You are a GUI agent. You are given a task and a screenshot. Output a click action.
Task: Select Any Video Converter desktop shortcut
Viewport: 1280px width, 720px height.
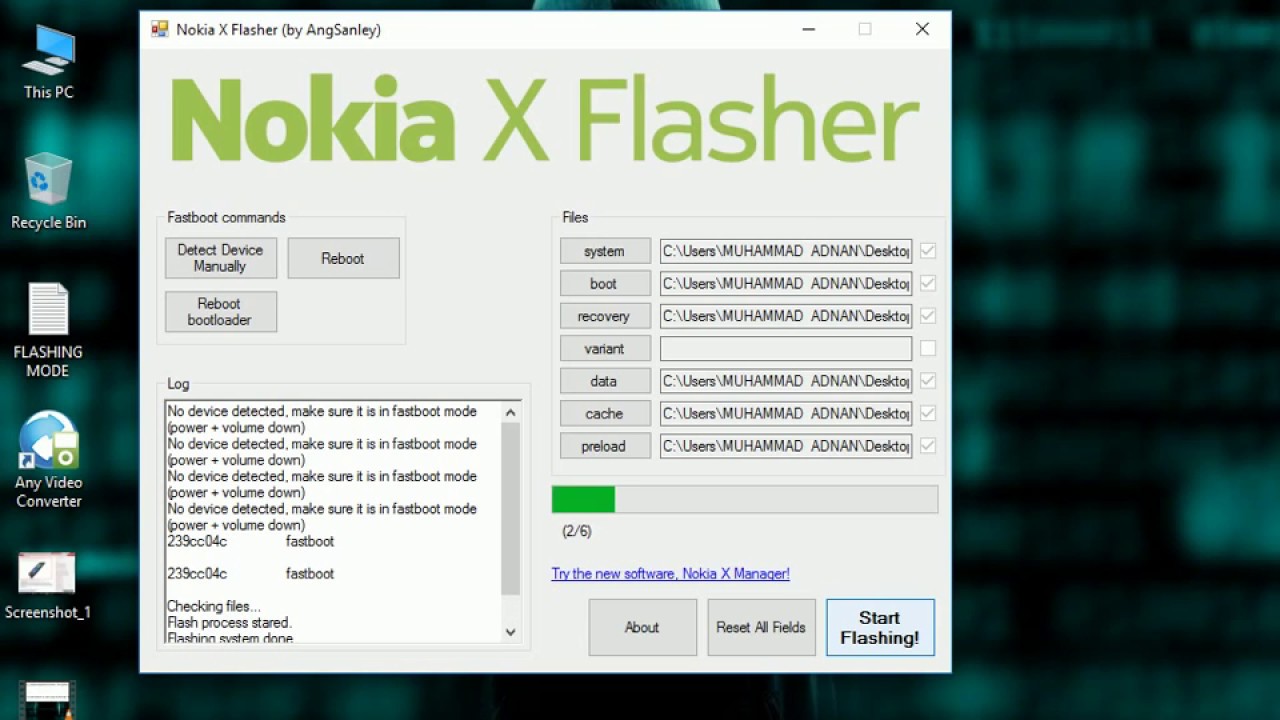pyautogui.click(x=48, y=460)
